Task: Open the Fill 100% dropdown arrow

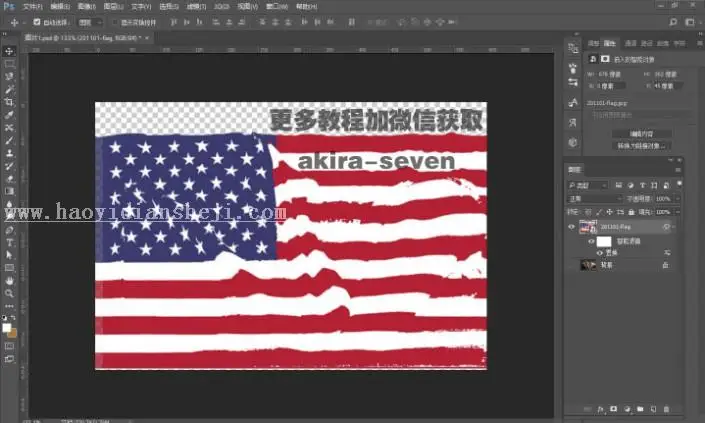Action: [x=677, y=212]
